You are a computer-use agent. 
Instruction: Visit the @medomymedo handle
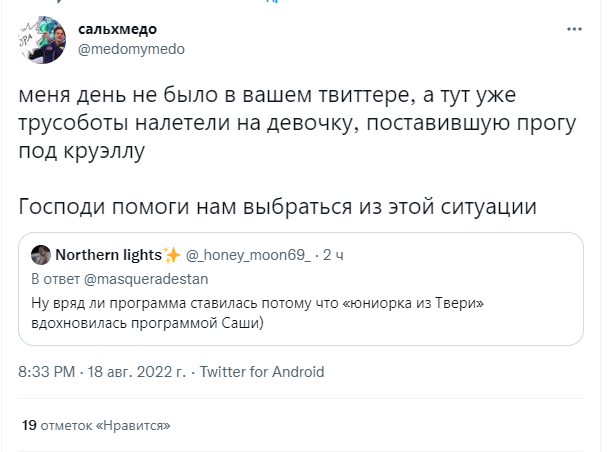[131, 48]
